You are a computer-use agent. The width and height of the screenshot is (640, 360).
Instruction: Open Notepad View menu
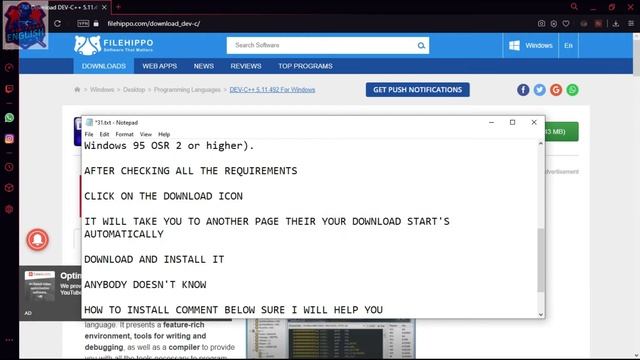(146, 134)
